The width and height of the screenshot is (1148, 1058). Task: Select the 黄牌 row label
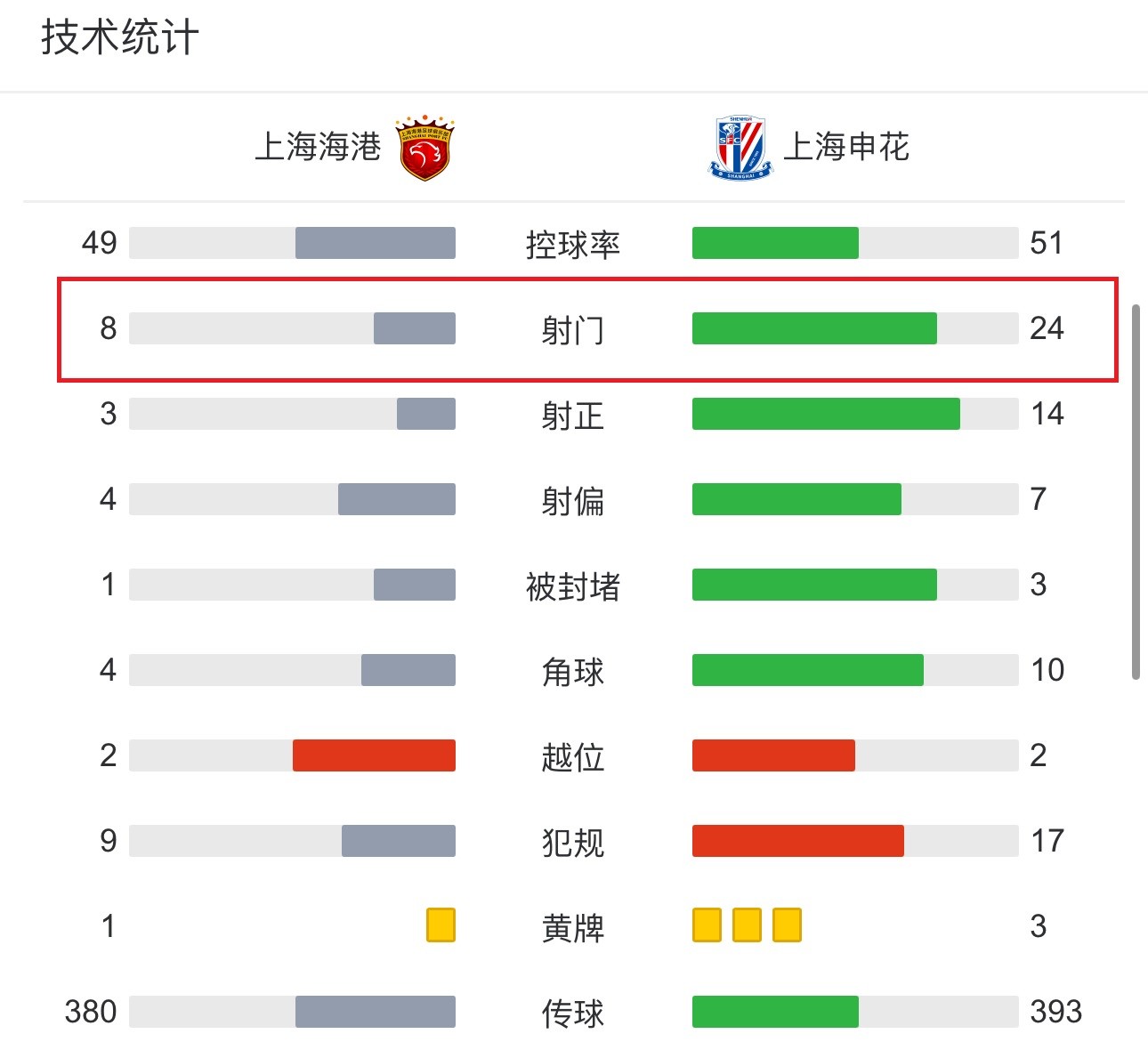tap(573, 927)
